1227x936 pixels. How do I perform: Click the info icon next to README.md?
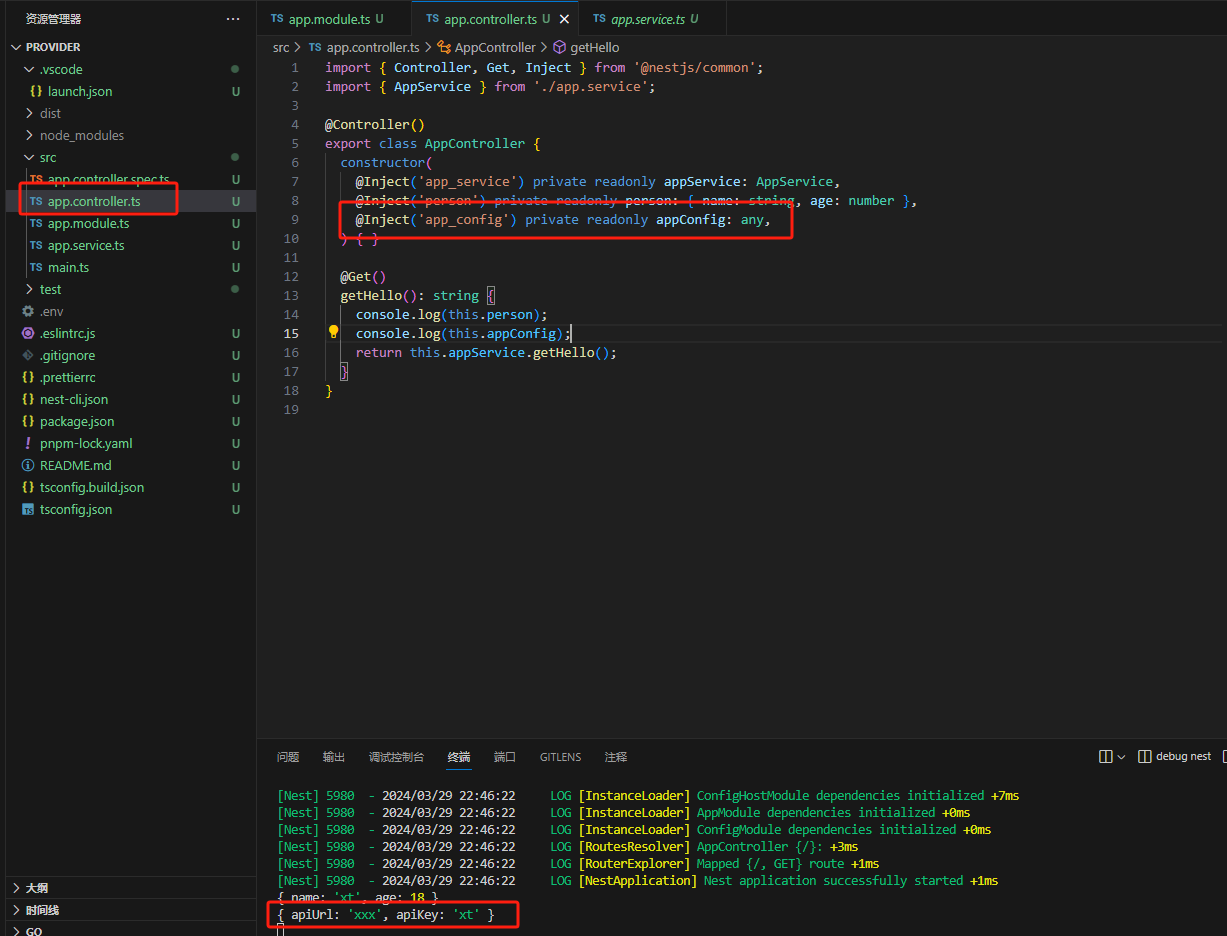click(28, 465)
